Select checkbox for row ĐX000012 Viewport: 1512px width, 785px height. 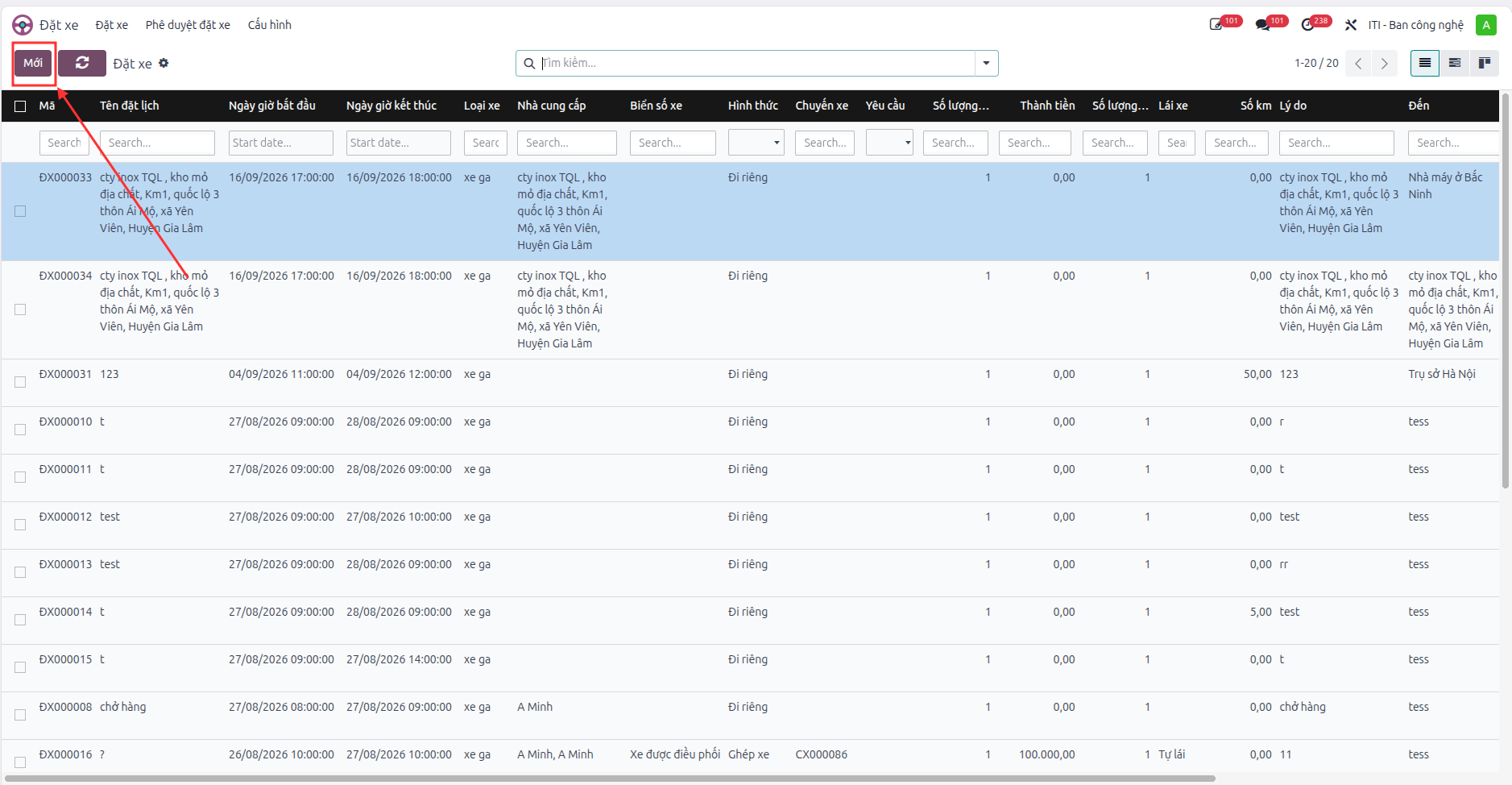pos(20,525)
